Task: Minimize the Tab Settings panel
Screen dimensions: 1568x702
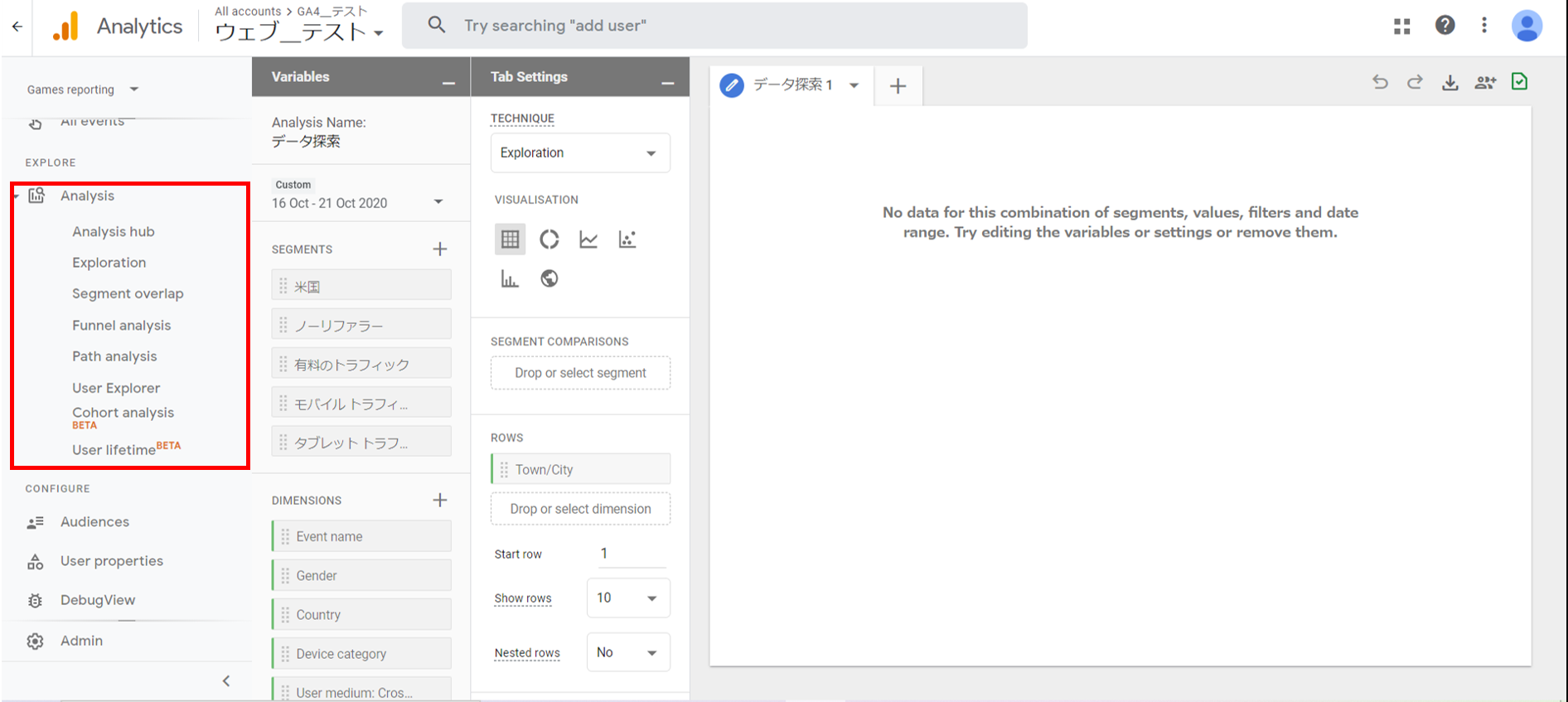Action: pos(667,83)
